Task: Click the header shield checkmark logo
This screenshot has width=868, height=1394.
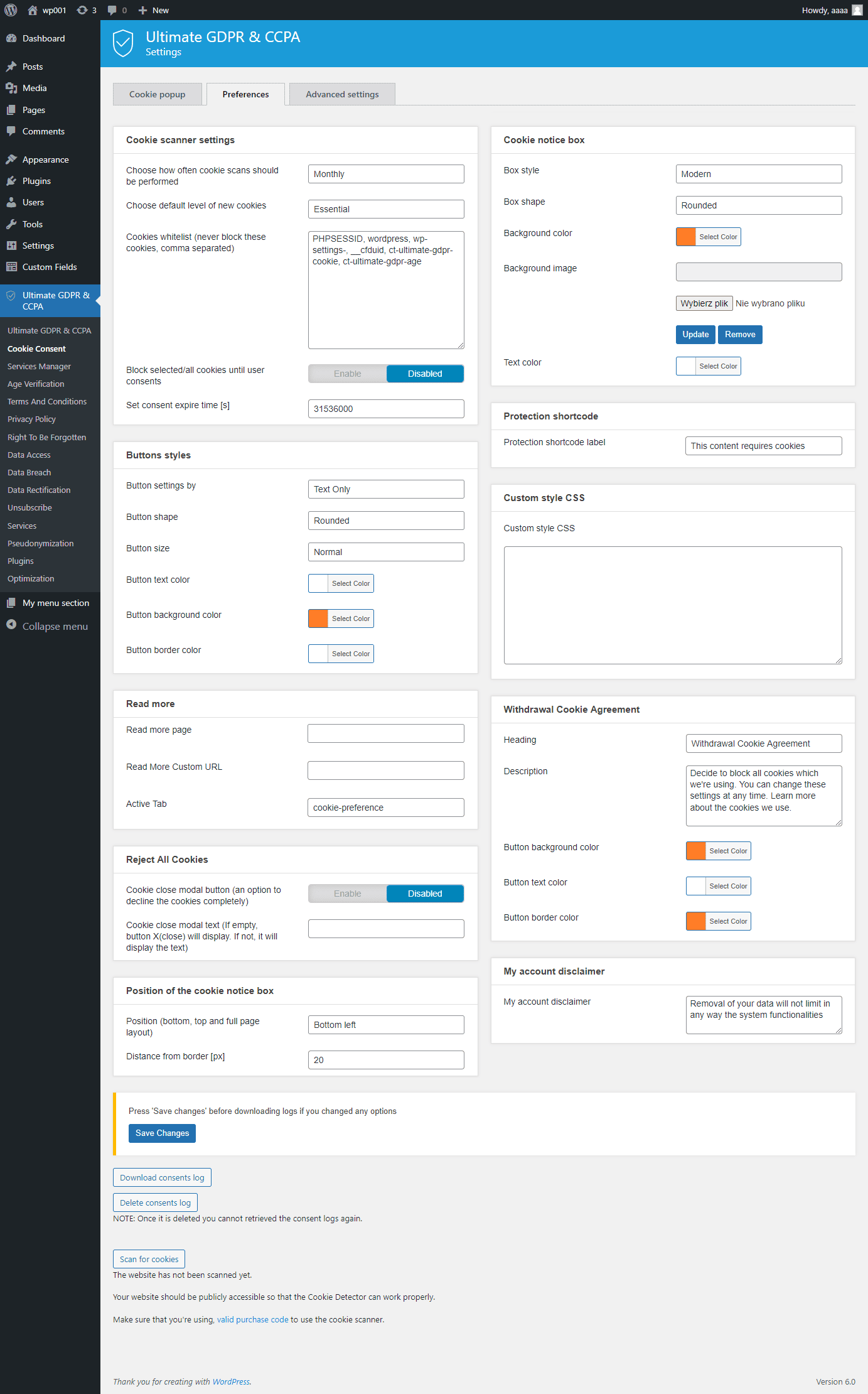Action: point(123,43)
